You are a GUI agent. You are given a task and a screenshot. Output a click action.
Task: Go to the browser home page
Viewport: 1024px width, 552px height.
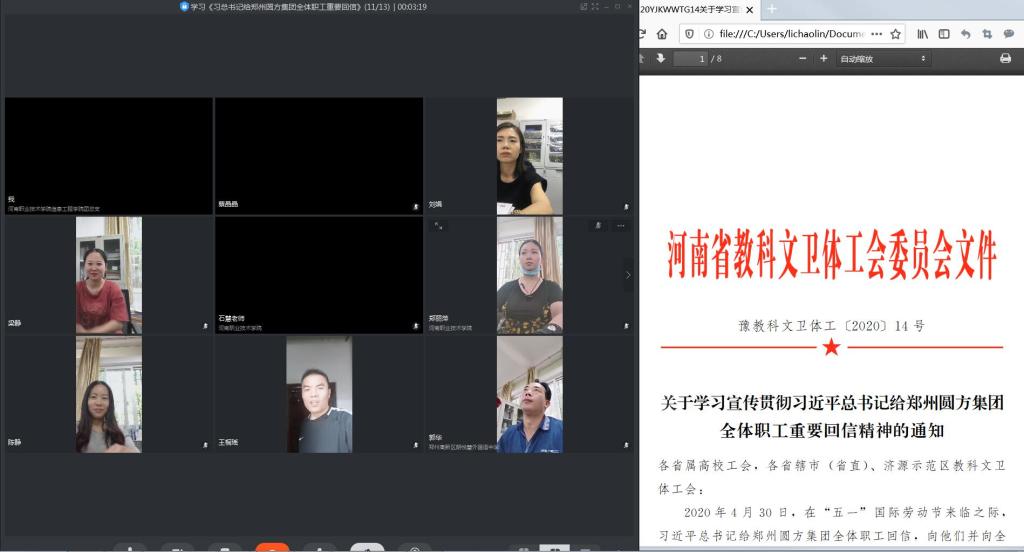pyautogui.click(x=662, y=34)
